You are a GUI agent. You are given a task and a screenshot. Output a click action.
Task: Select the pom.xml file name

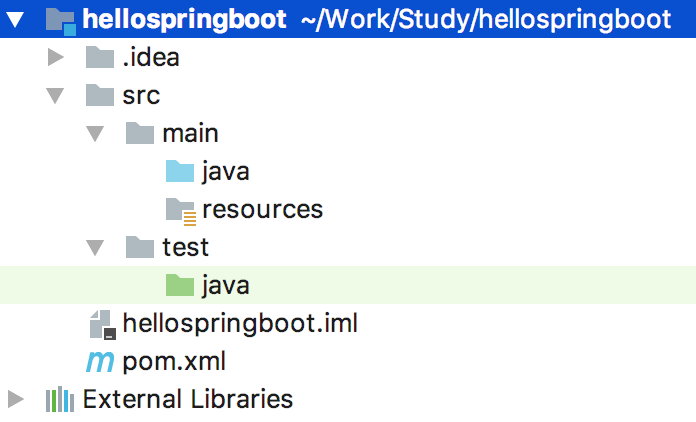click(x=174, y=361)
